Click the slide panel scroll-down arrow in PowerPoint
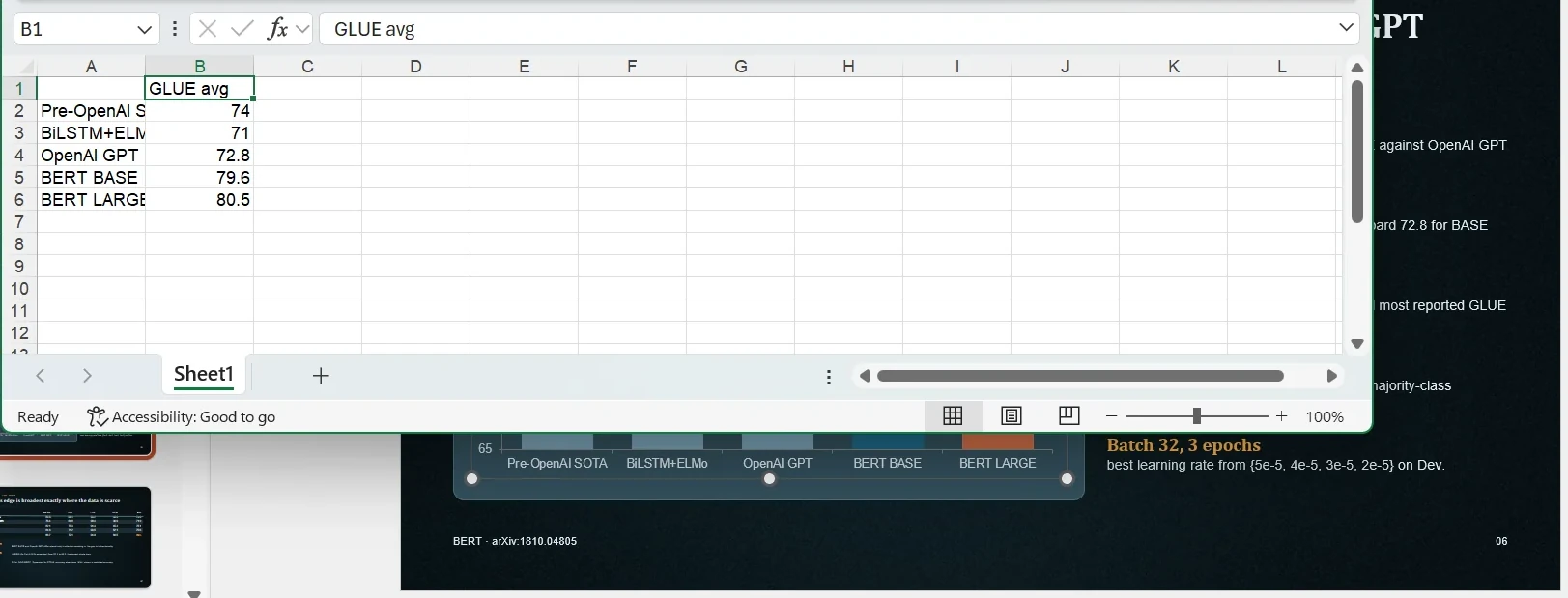The width and height of the screenshot is (1568, 598). point(194,593)
